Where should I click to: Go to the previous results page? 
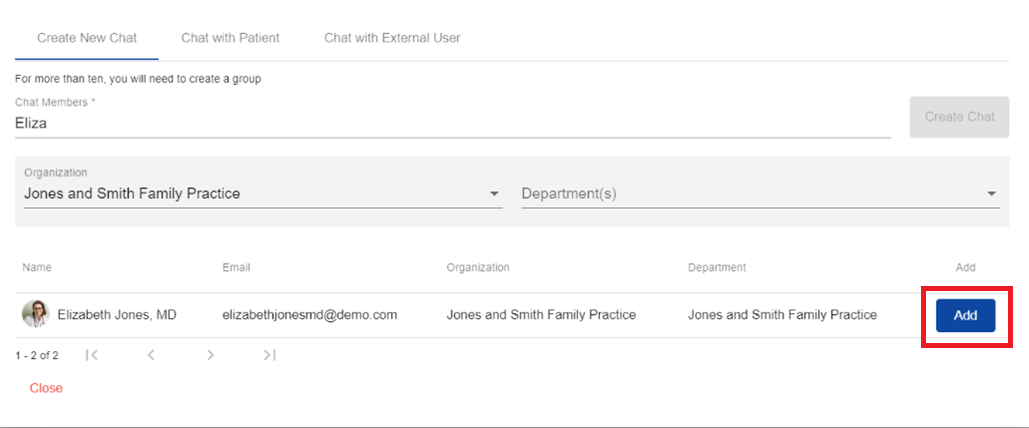click(151, 355)
